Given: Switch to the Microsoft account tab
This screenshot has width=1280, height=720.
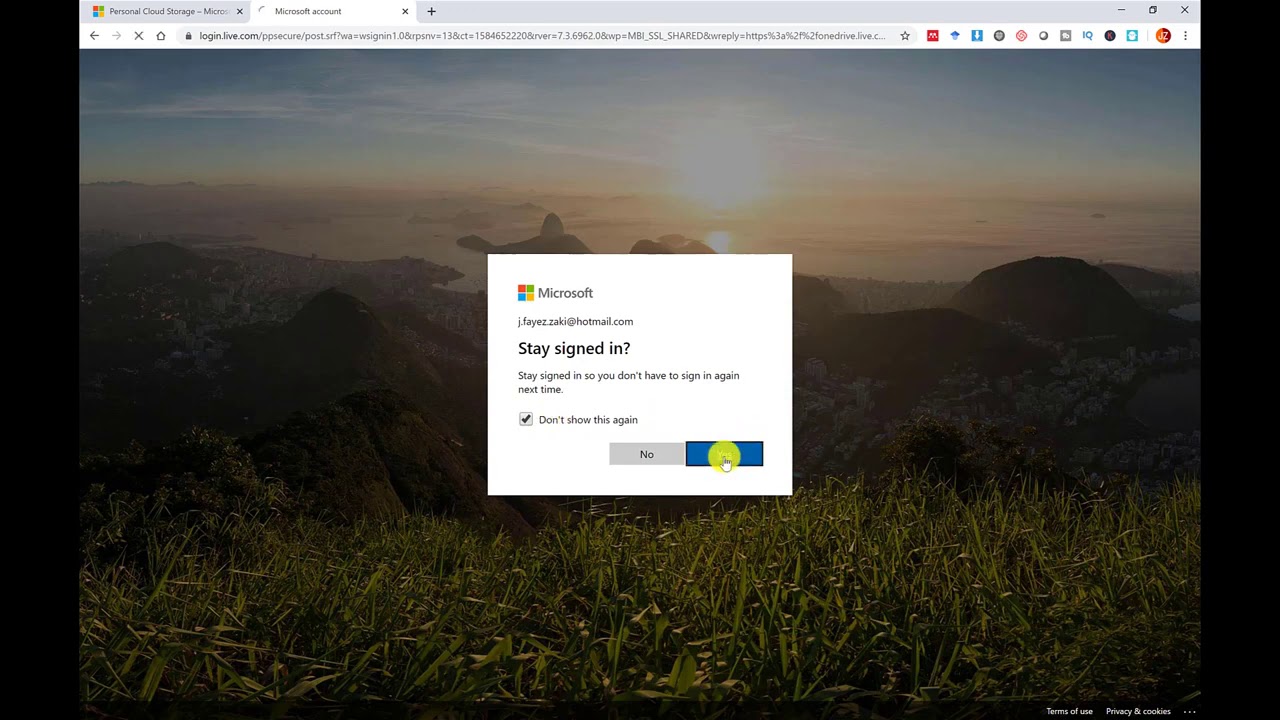Looking at the screenshot, I should coord(332,11).
